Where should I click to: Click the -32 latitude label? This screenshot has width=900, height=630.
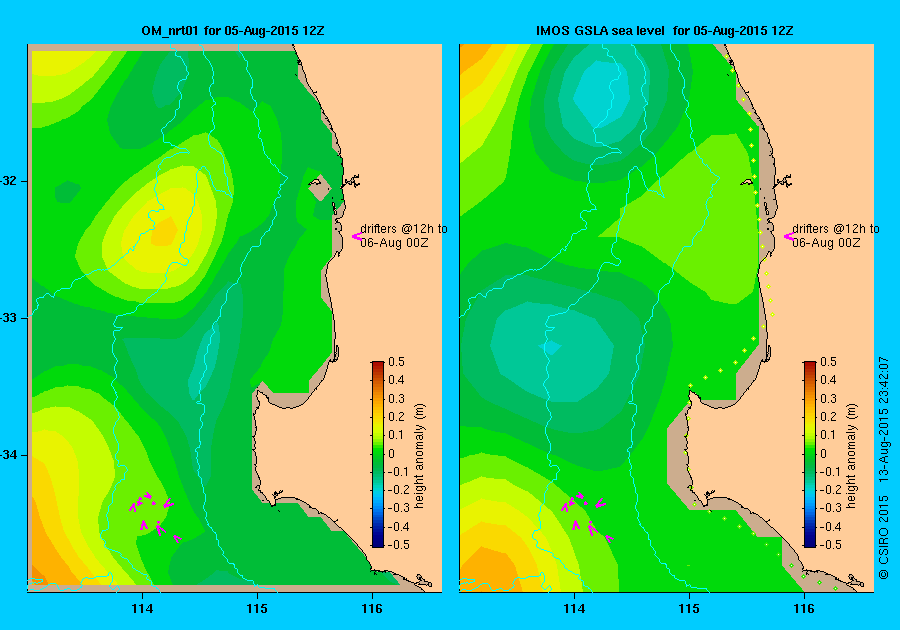tap(10, 181)
